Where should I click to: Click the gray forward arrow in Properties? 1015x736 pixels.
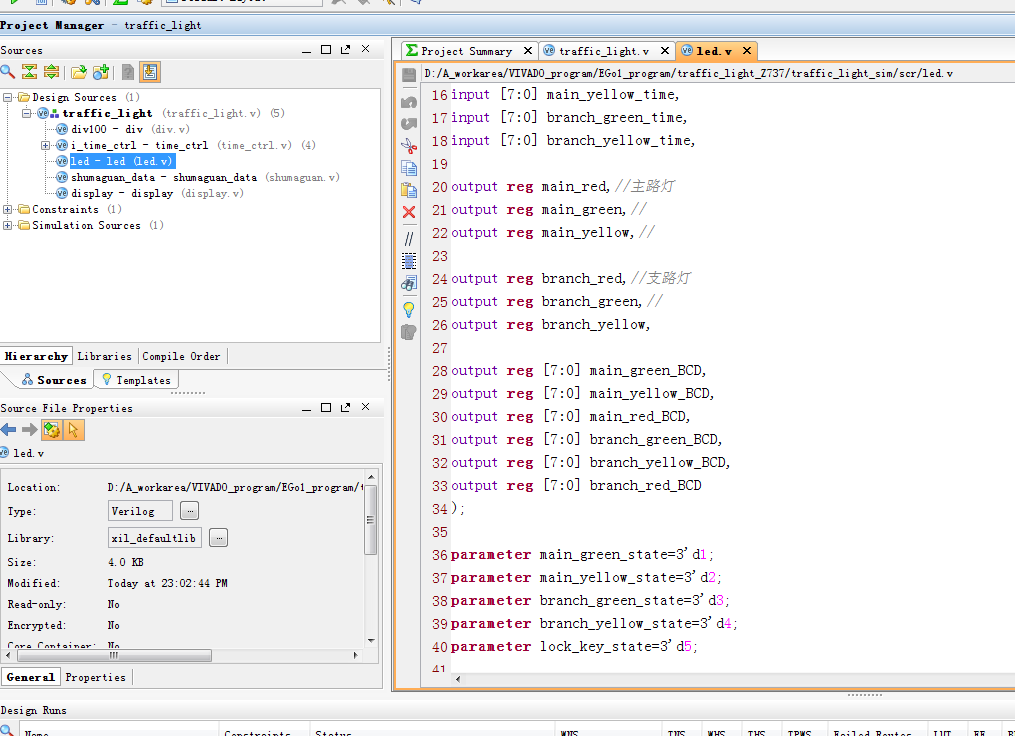coord(30,430)
